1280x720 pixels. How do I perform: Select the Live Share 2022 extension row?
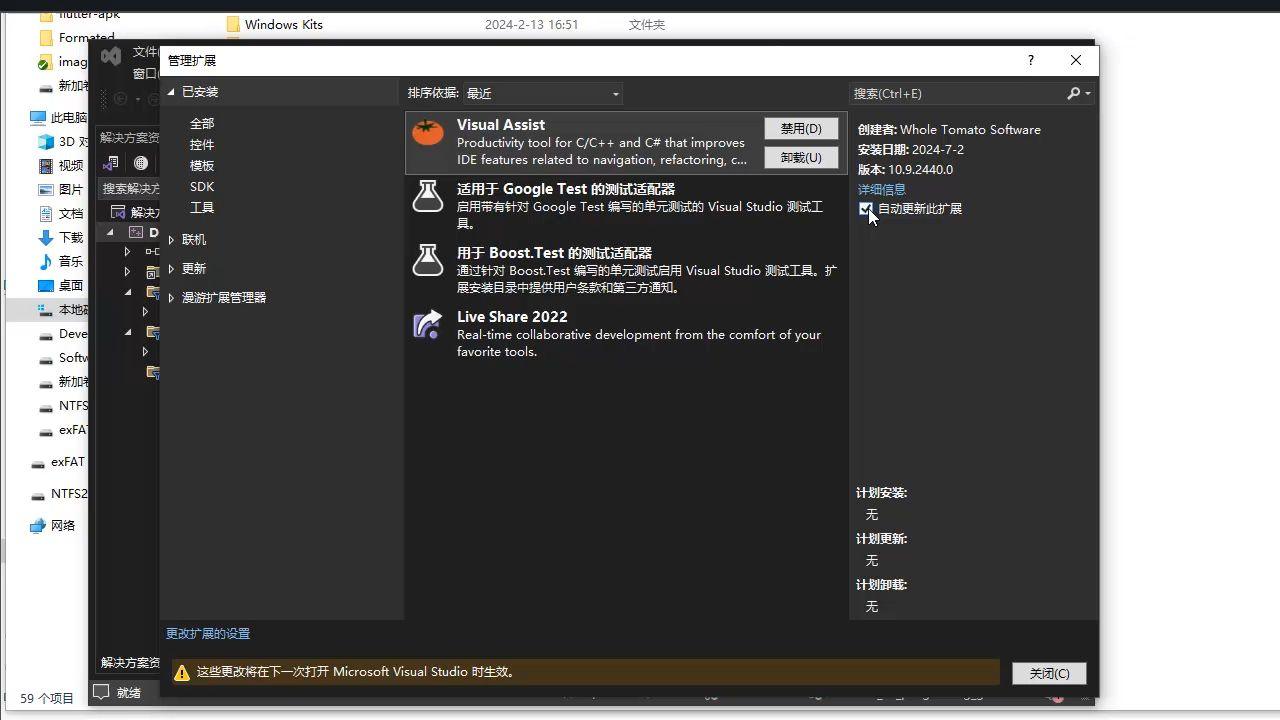(x=626, y=334)
